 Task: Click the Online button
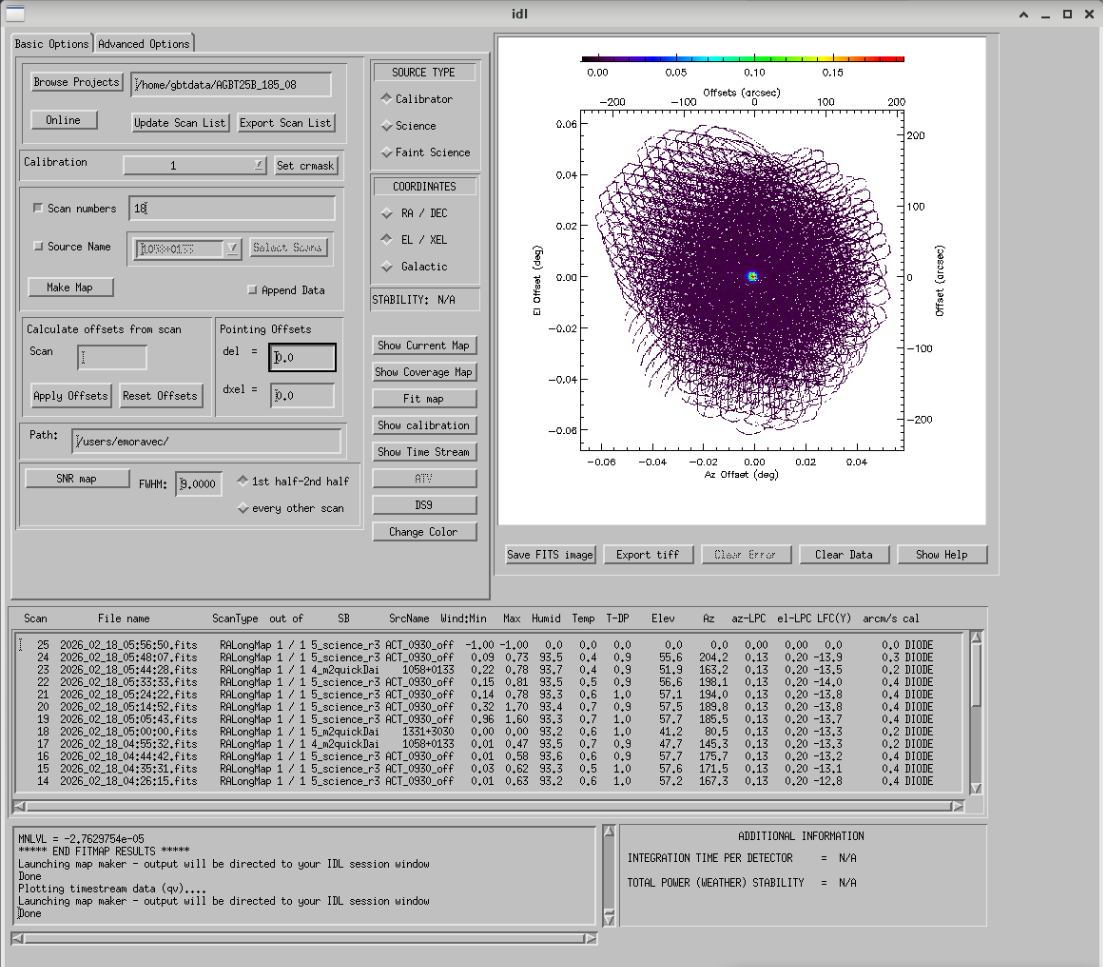[x=63, y=120]
